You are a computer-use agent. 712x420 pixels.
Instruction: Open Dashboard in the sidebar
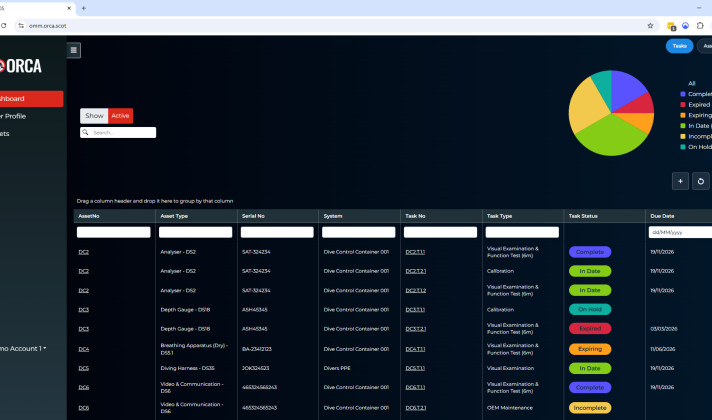[31, 99]
